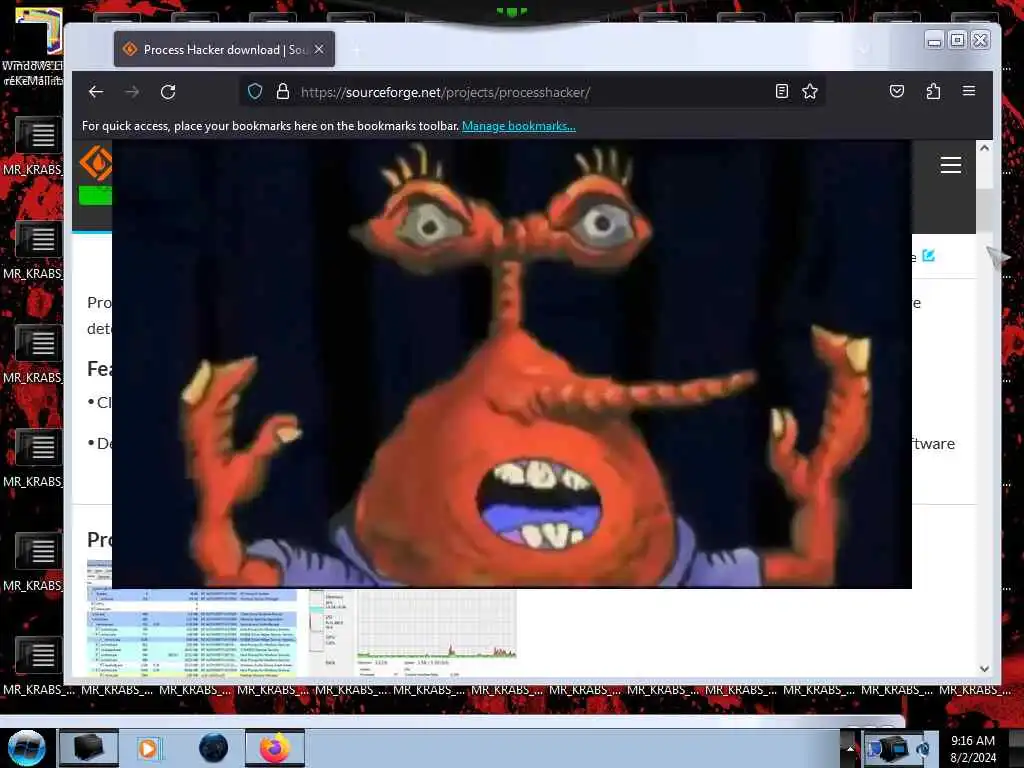Click the Mr. Krabs popup image
1024x768 pixels.
coord(512,364)
